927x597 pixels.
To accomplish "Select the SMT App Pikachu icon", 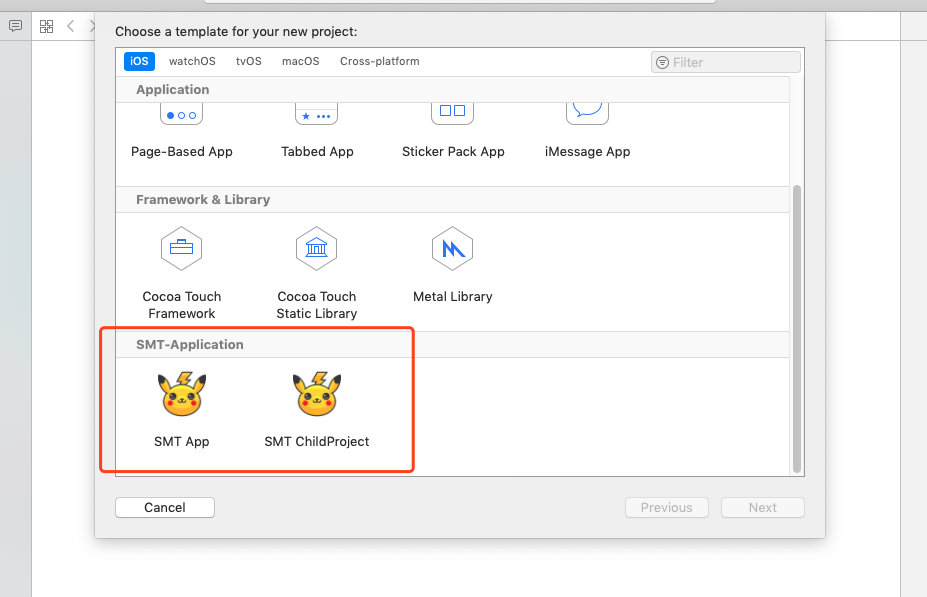I will pos(182,394).
